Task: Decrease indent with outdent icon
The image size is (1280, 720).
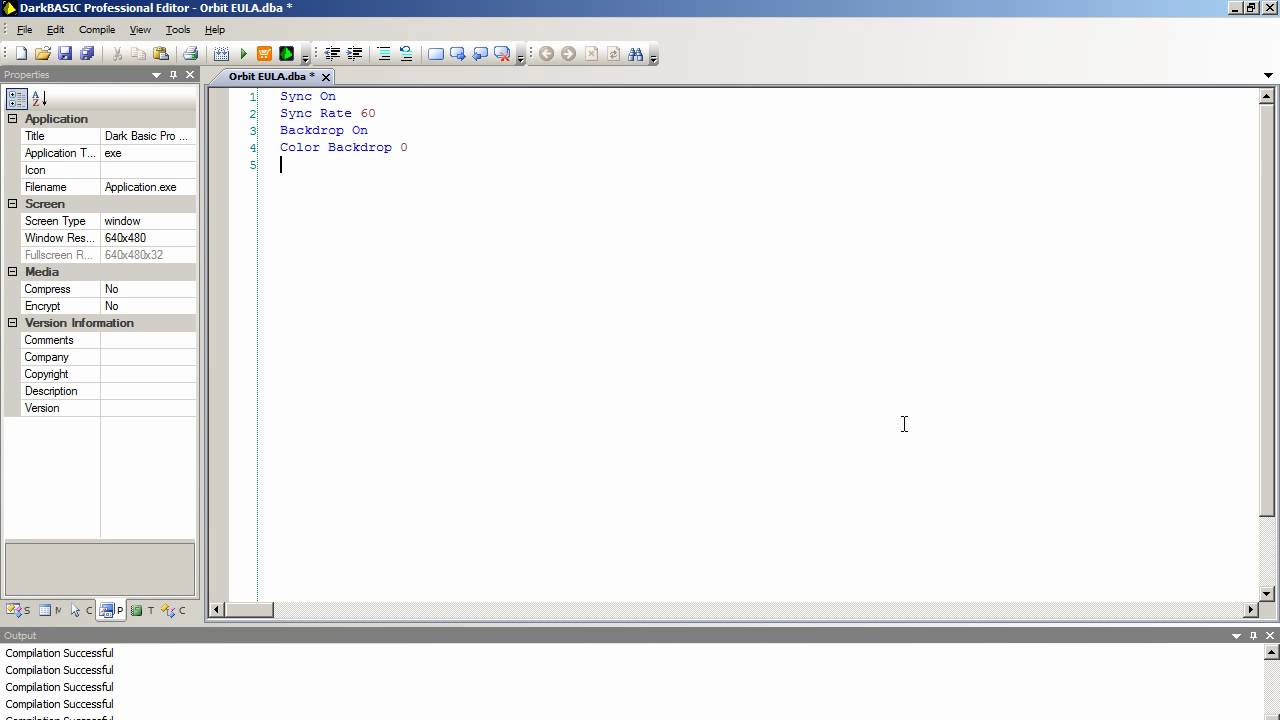Action: (333, 54)
